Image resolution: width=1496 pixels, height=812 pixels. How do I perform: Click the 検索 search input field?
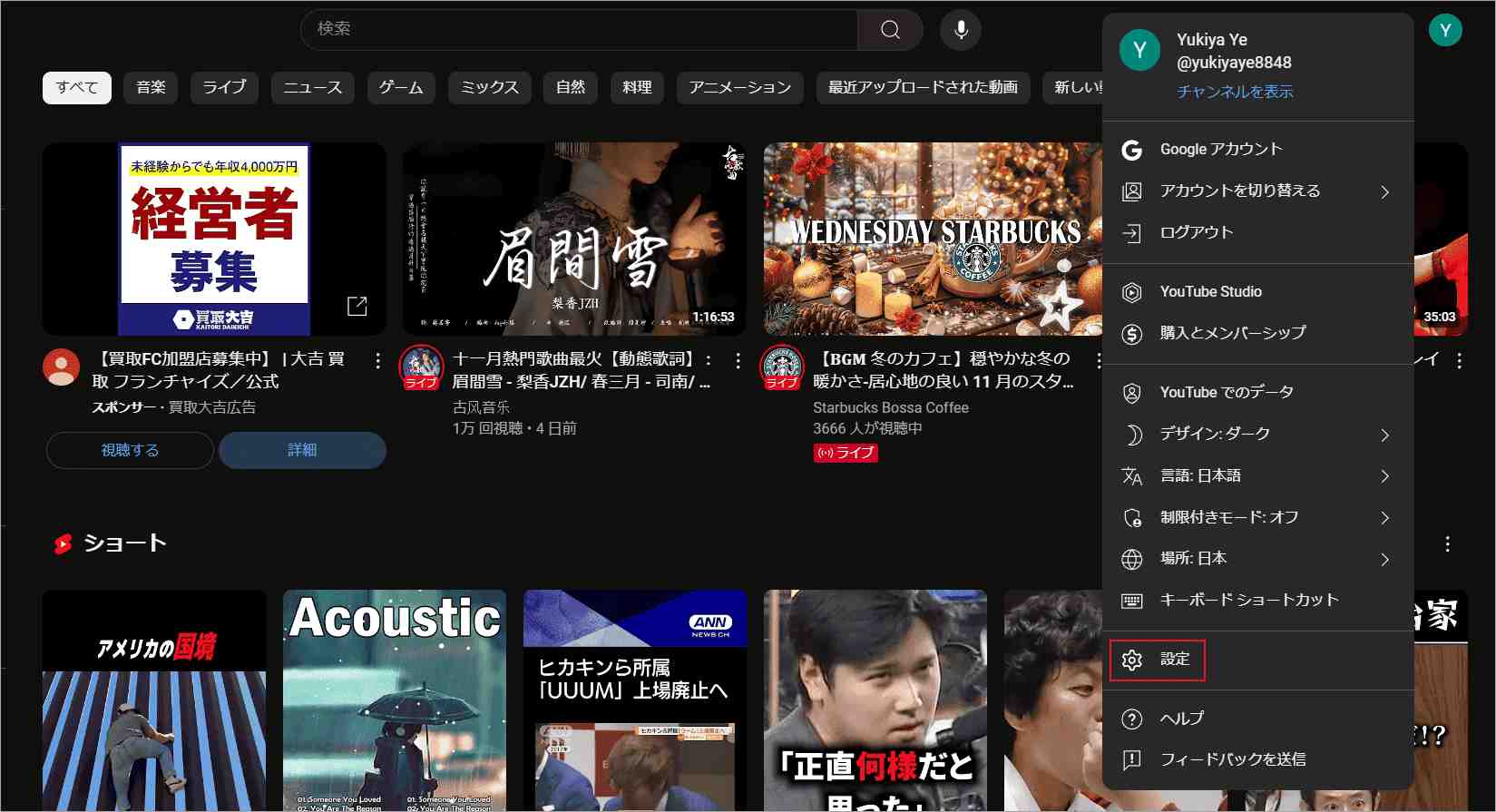[x=579, y=30]
